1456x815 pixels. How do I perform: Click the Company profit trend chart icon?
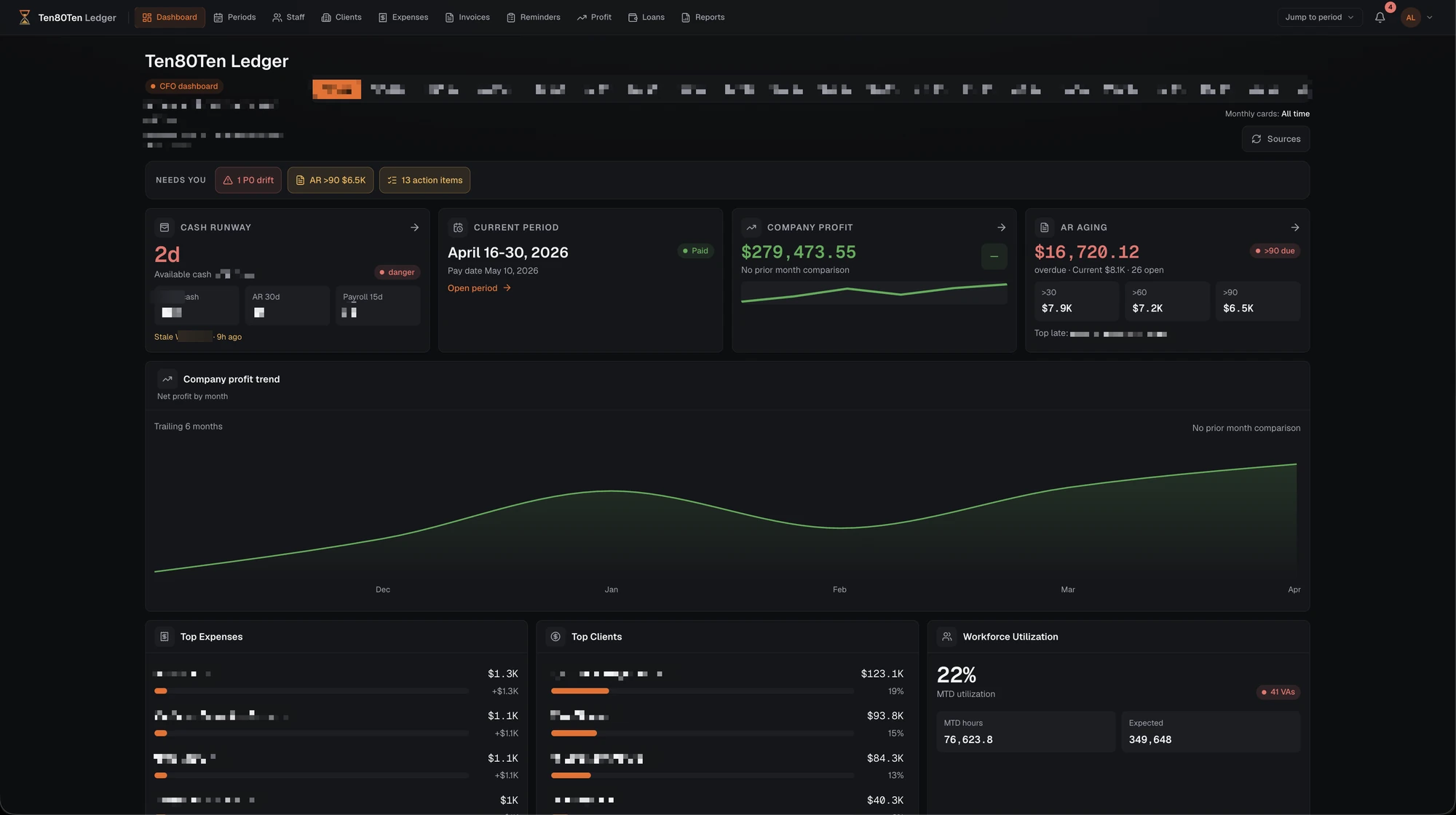coord(167,379)
